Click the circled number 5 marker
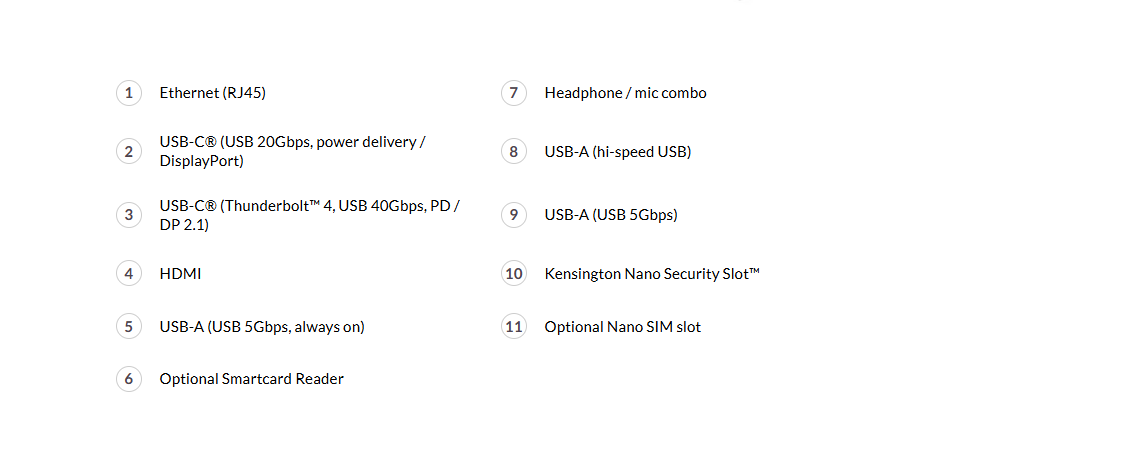This screenshot has width=1121, height=470. point(129,326)
